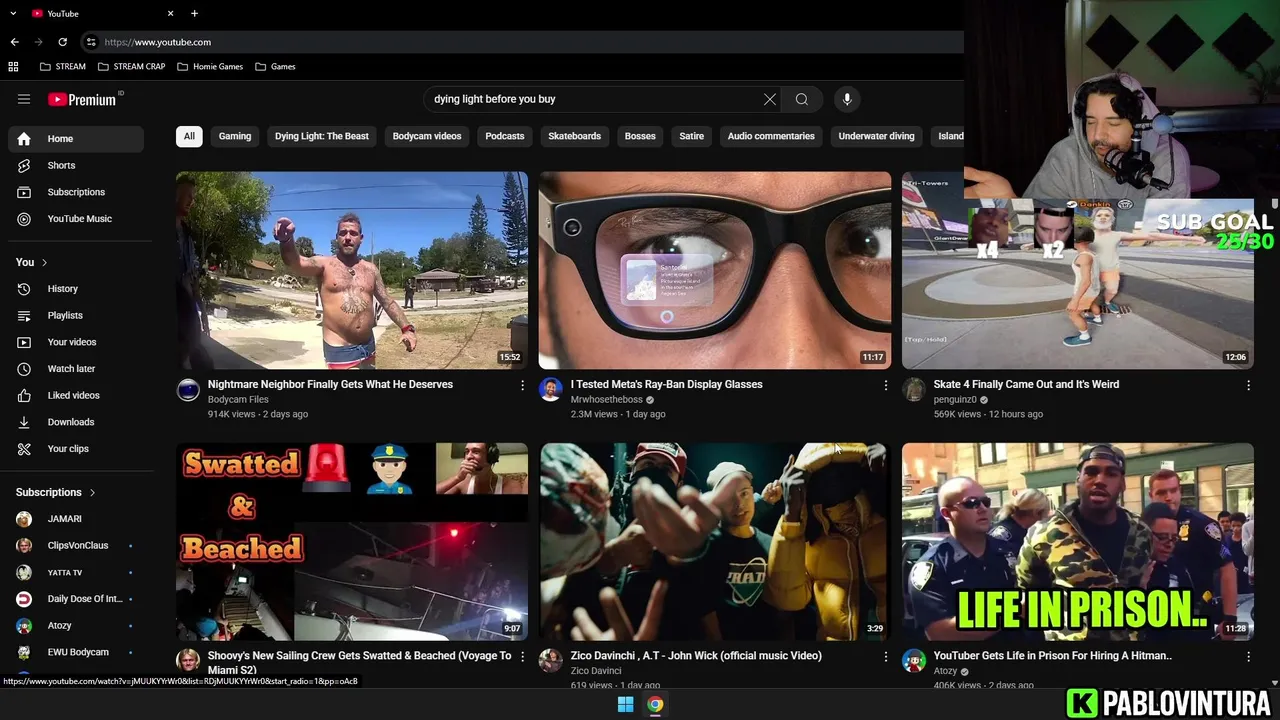The height and width of the screenshot is (720, 1280).
Task: Open JAMARI channel subscription
Action: click(76, 519)
